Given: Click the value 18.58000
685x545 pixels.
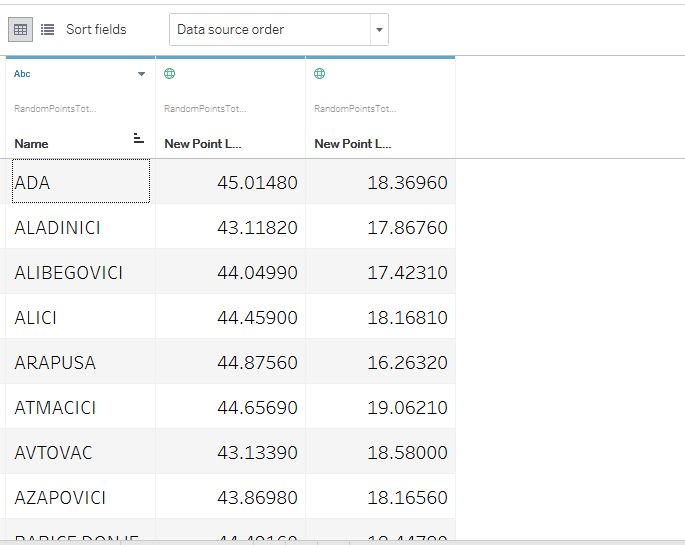Looking at the screenshot, I should coord(407,452).
